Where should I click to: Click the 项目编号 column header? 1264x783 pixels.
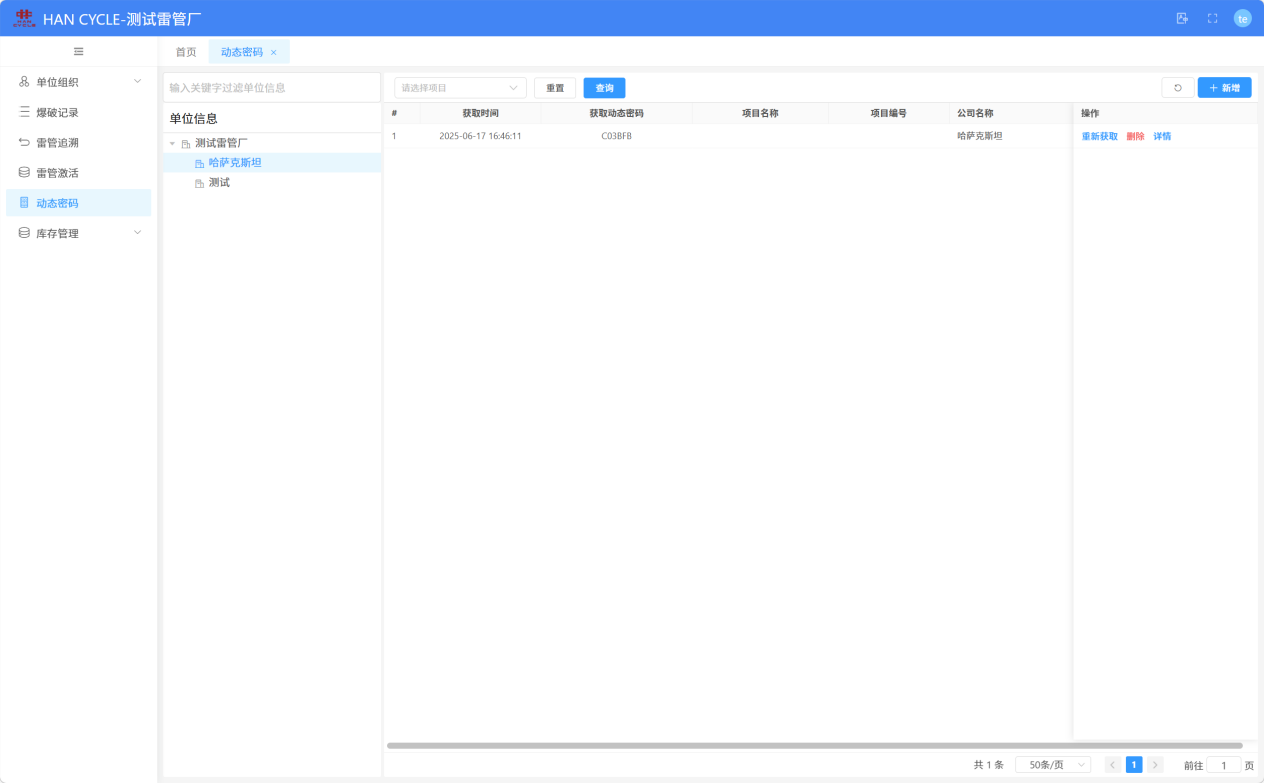pyautogui.click(x=889, y=113)
